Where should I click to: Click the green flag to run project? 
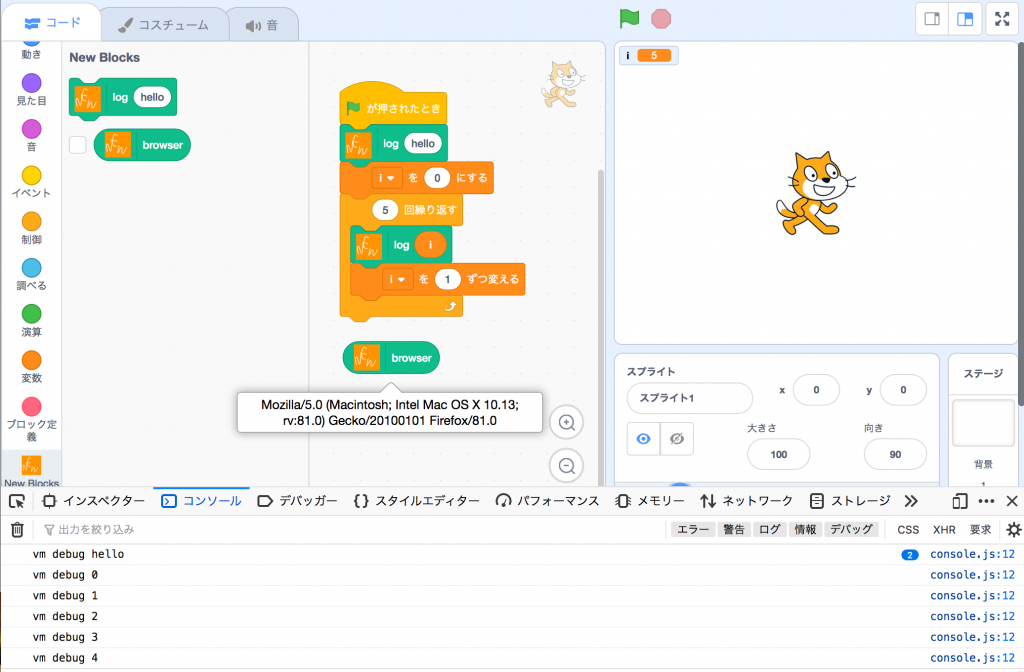pyautogui.click(x=629, y=18)
